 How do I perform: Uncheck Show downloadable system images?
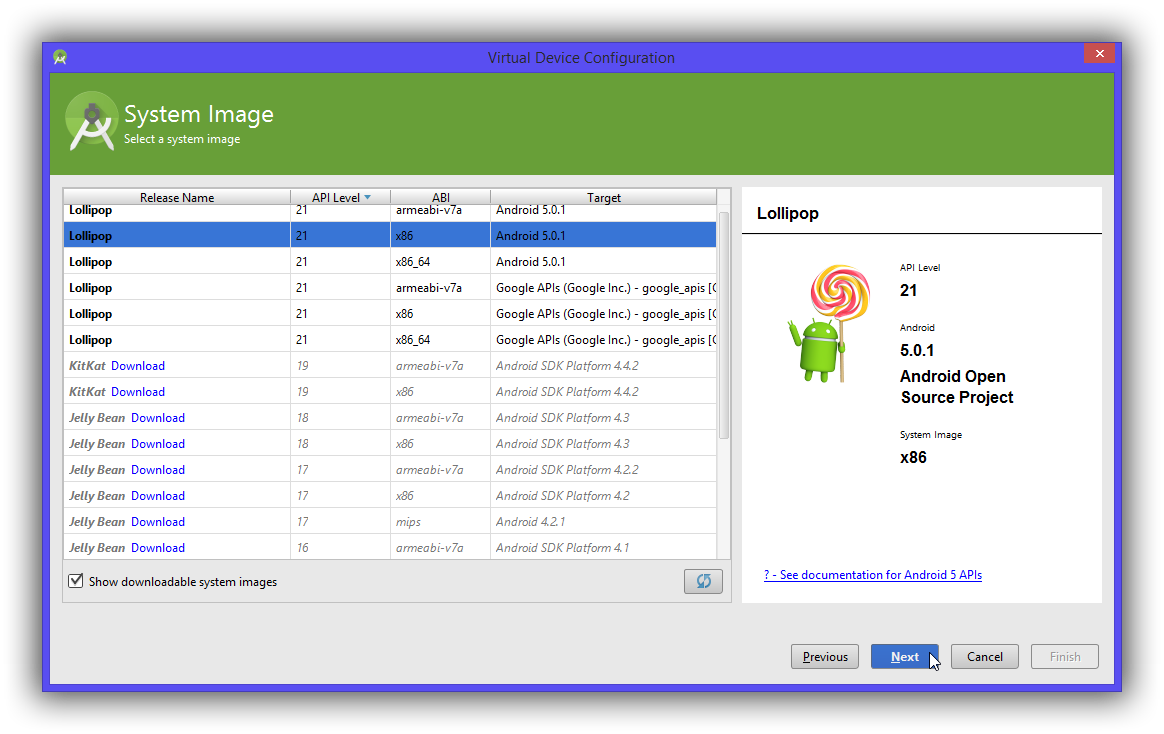point(76,581)
